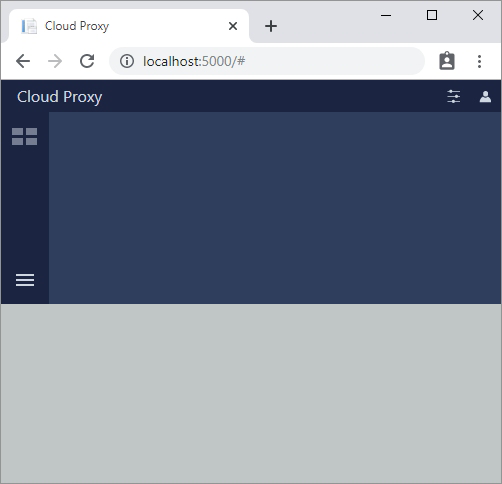
Task: View site information icon beside the URL
Action: 127,61
